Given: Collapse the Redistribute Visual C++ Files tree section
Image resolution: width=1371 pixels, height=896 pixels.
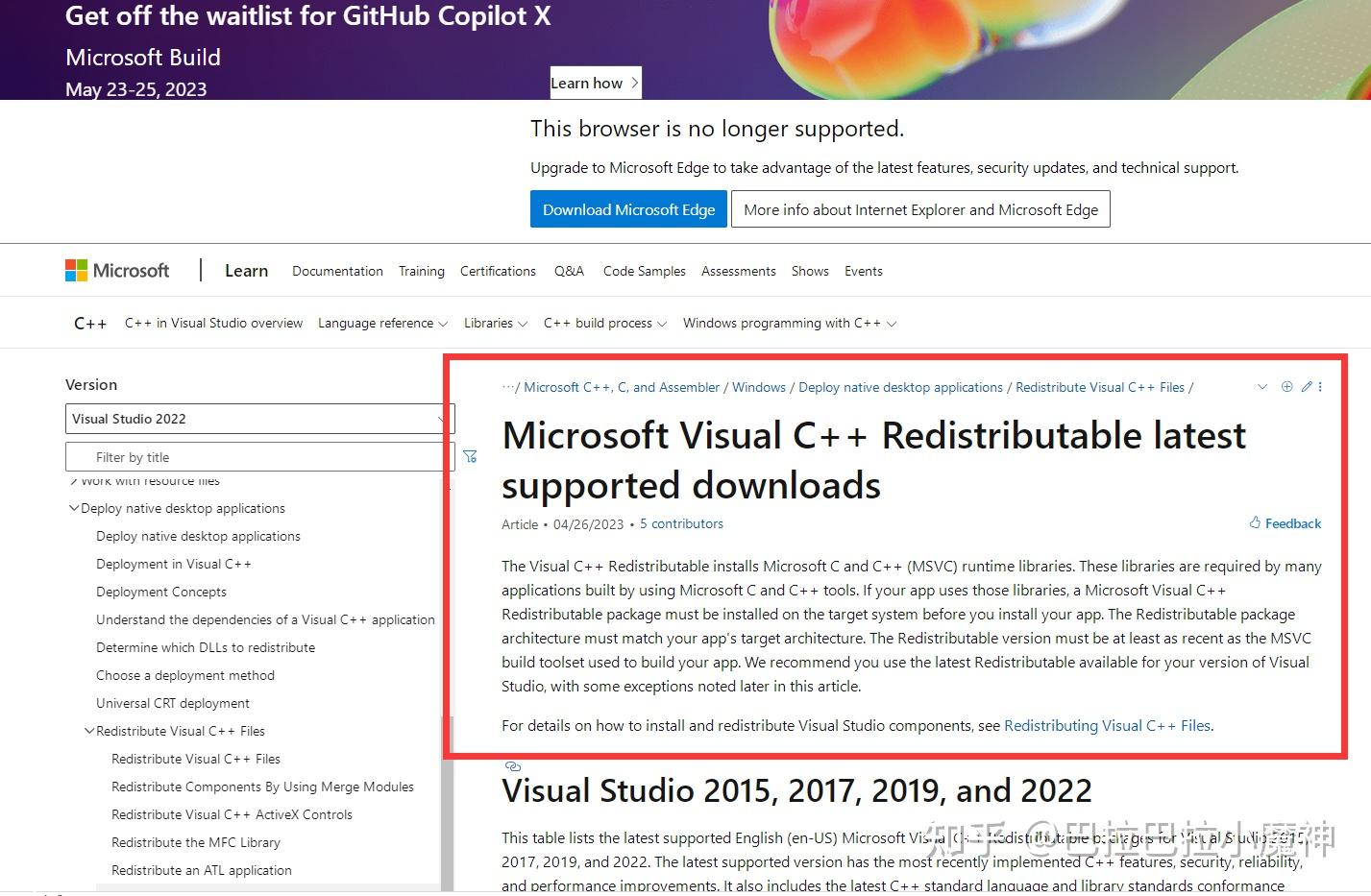Looking at the screenshot, I should click(89, 731).
